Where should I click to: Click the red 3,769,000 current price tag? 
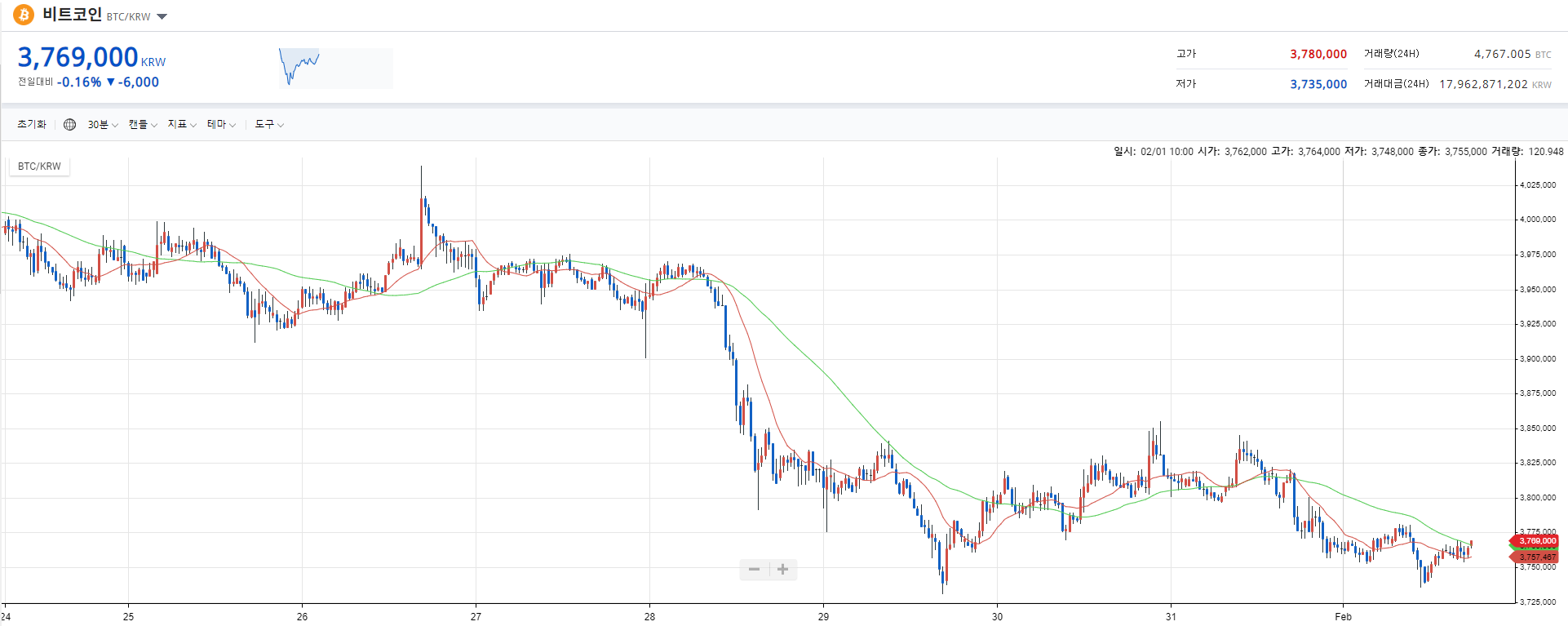(x=1536, y=541)
